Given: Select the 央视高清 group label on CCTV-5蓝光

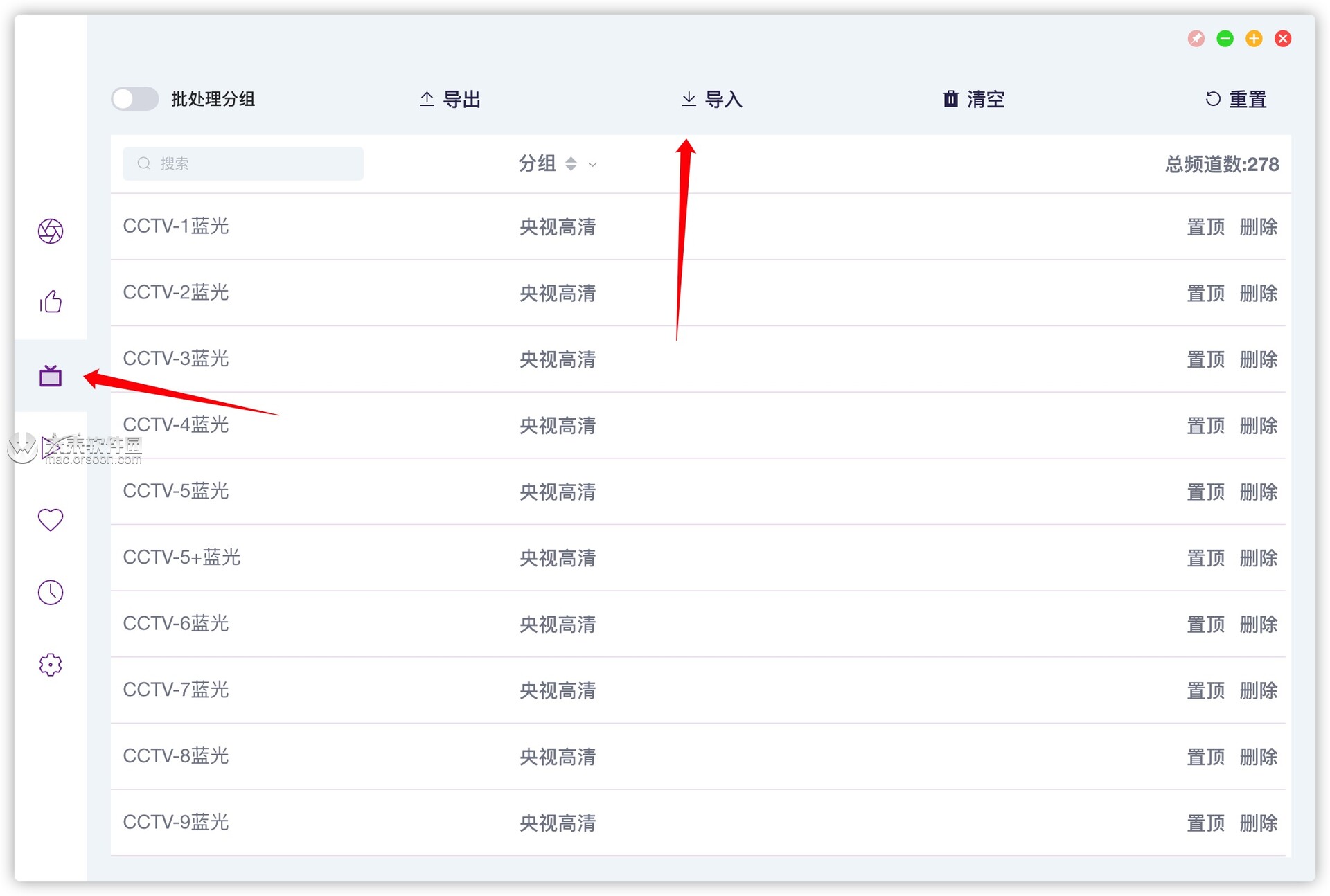Looking at the screenshot, I should point(557,492).
